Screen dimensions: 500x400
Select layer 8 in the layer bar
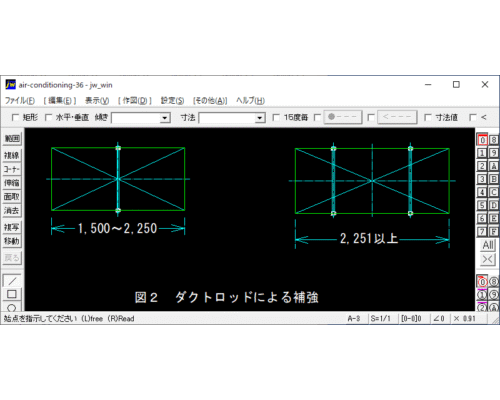(x=494, y=140)
